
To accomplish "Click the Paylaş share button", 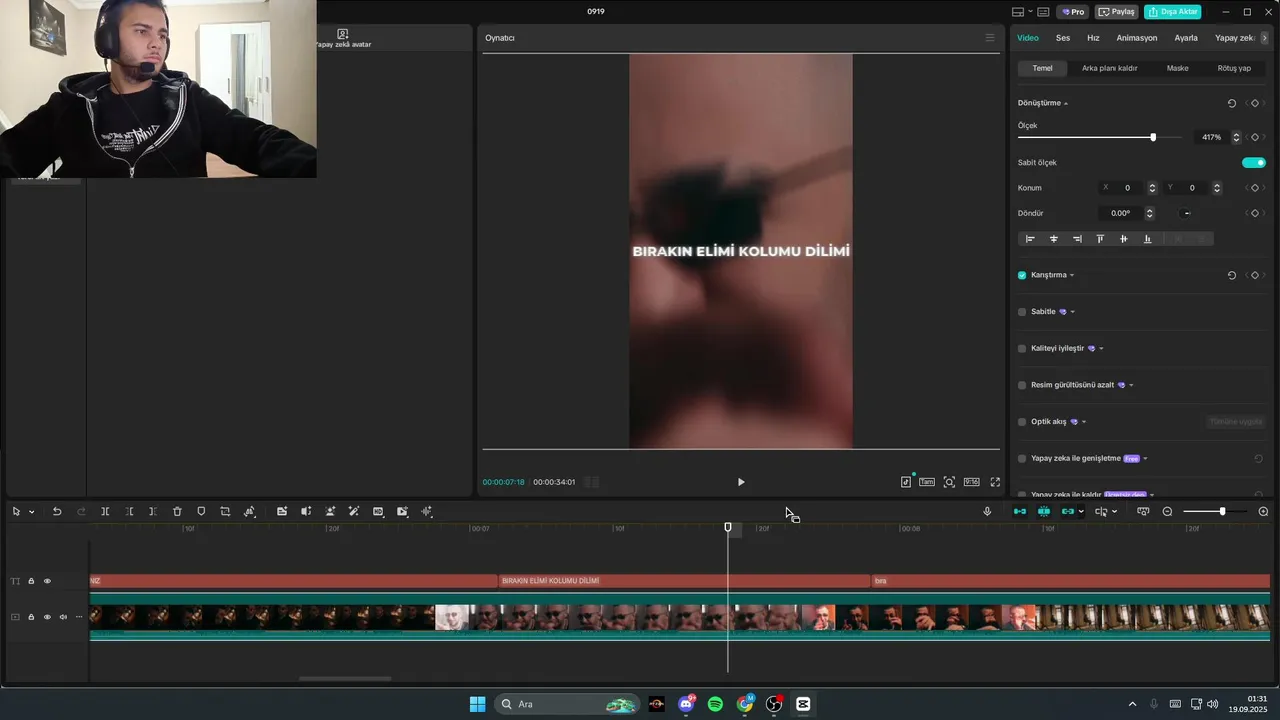I will pyautogui.click(x=1116, y=12).
